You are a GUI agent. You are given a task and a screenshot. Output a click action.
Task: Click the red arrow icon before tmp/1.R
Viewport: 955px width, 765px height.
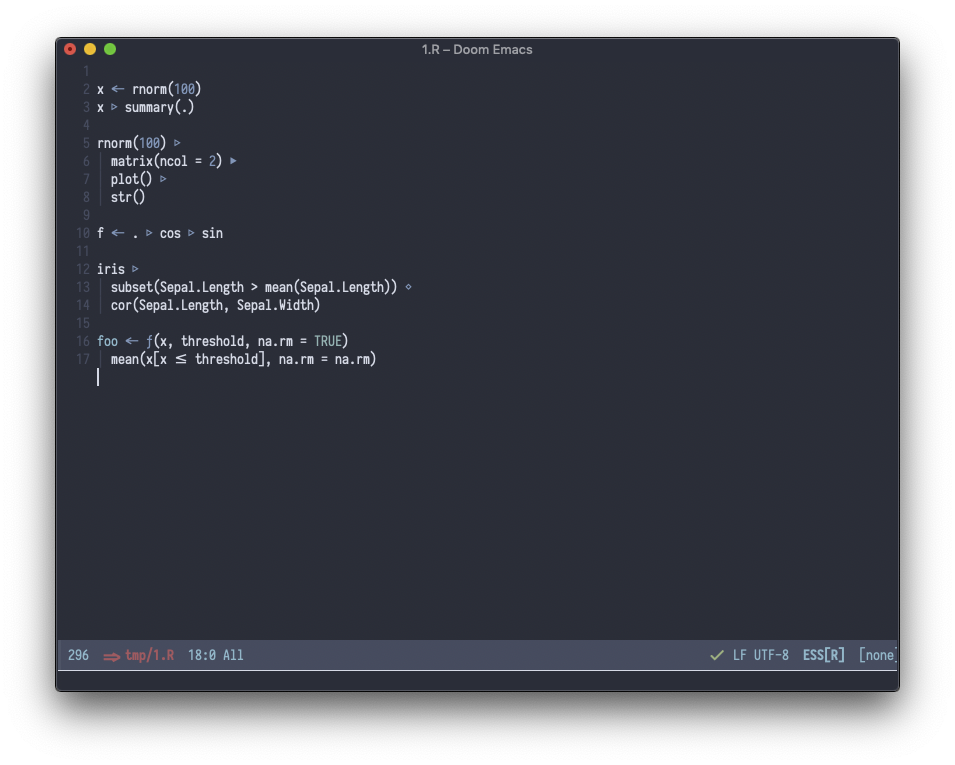coord(111,656)
